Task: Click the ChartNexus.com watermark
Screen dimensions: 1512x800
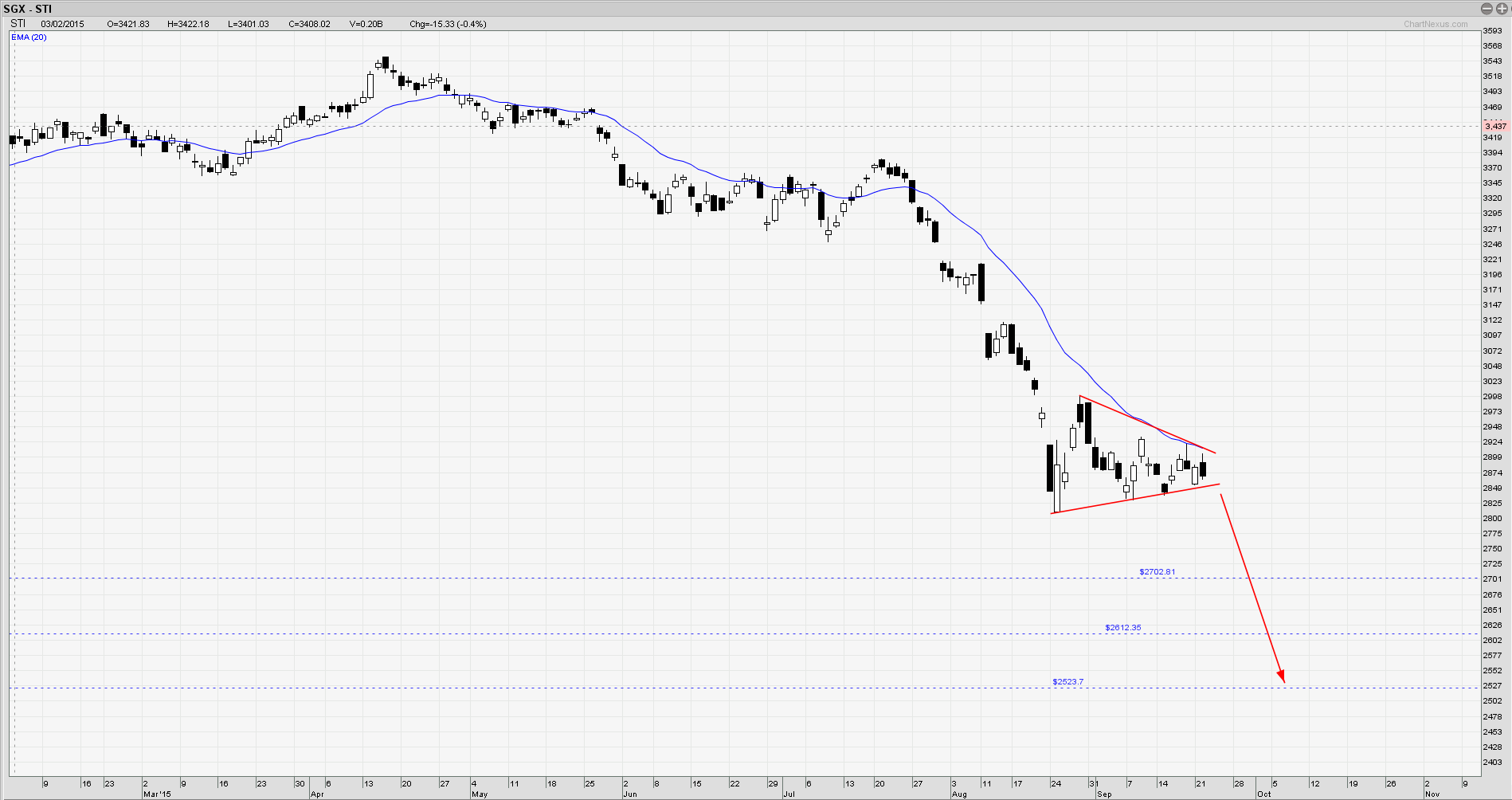Action: pos(1436,24)
